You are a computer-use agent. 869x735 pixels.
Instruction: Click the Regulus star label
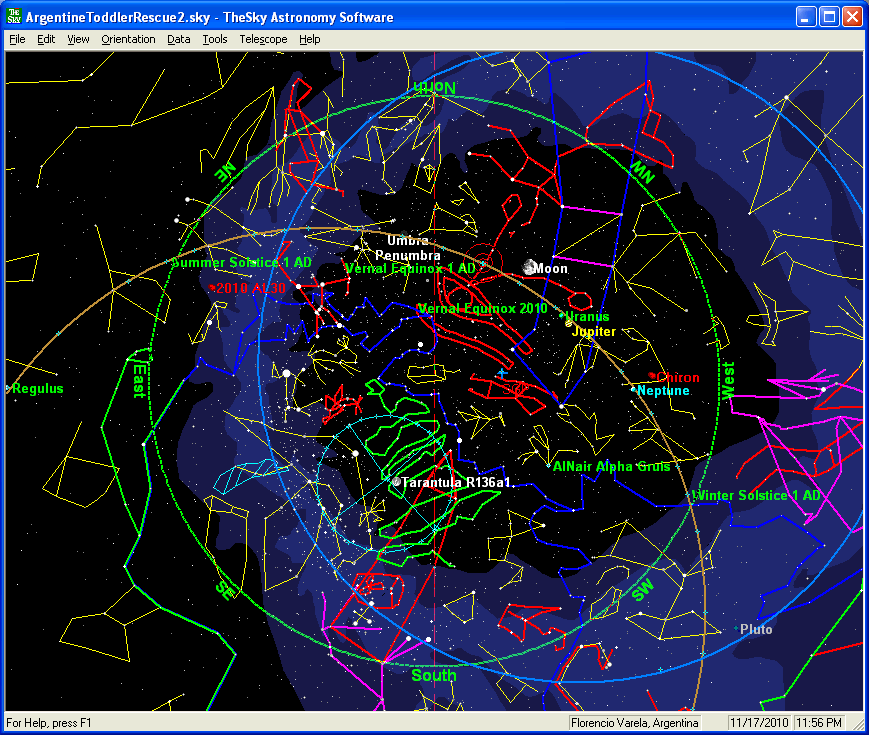(x=37, y=389)
